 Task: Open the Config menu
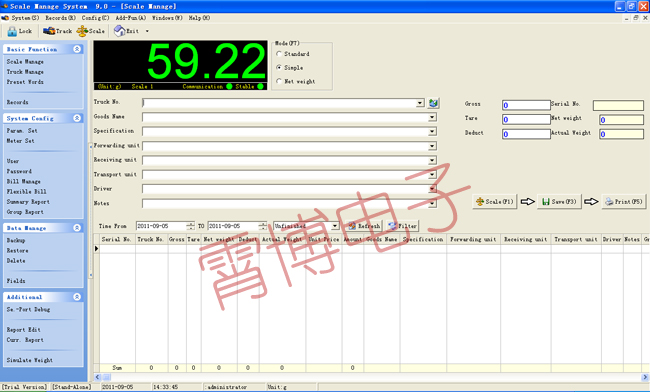click(x=95, y=18)
